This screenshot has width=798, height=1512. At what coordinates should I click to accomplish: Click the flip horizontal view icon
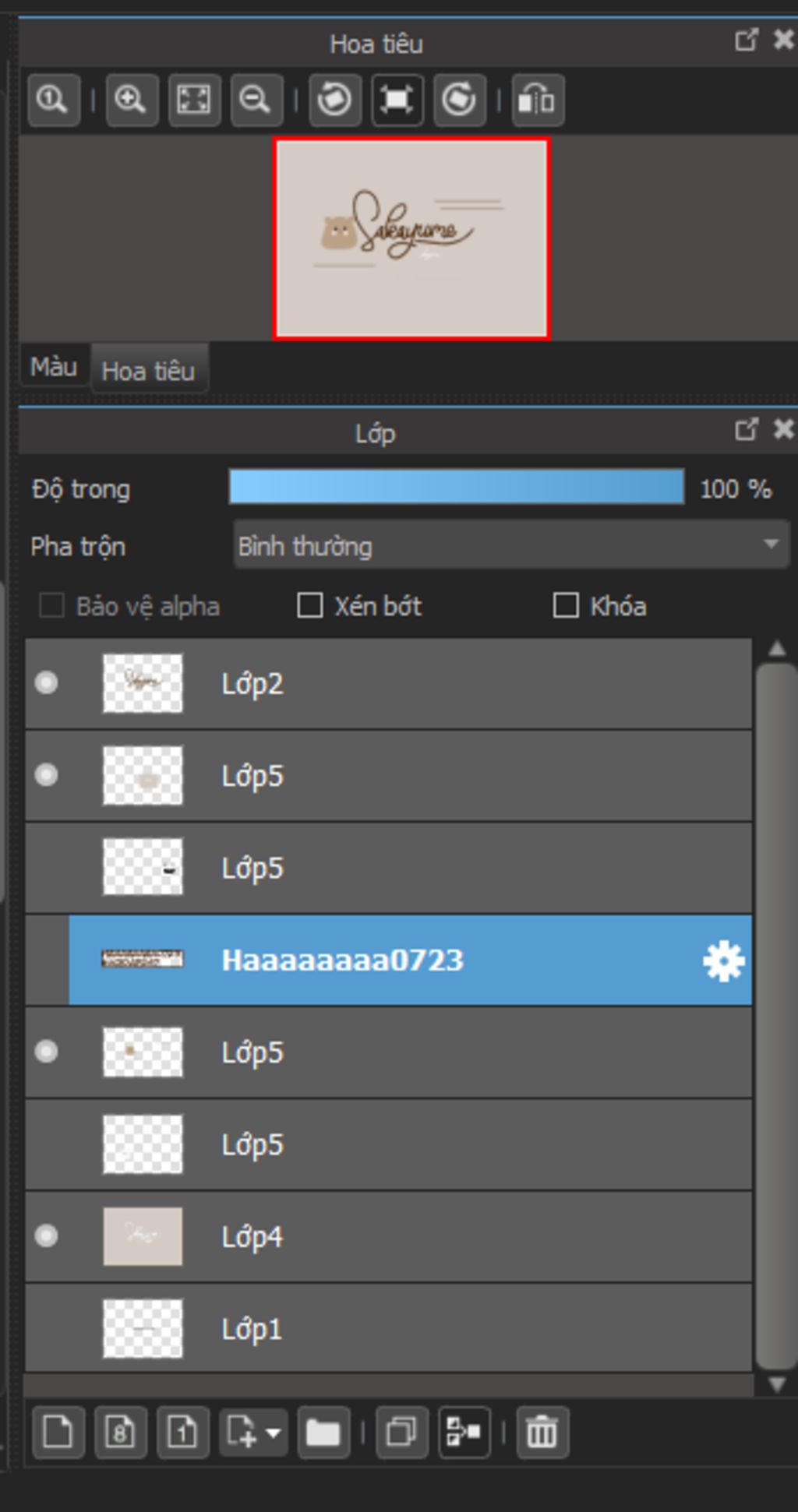(x=538, y=100)
